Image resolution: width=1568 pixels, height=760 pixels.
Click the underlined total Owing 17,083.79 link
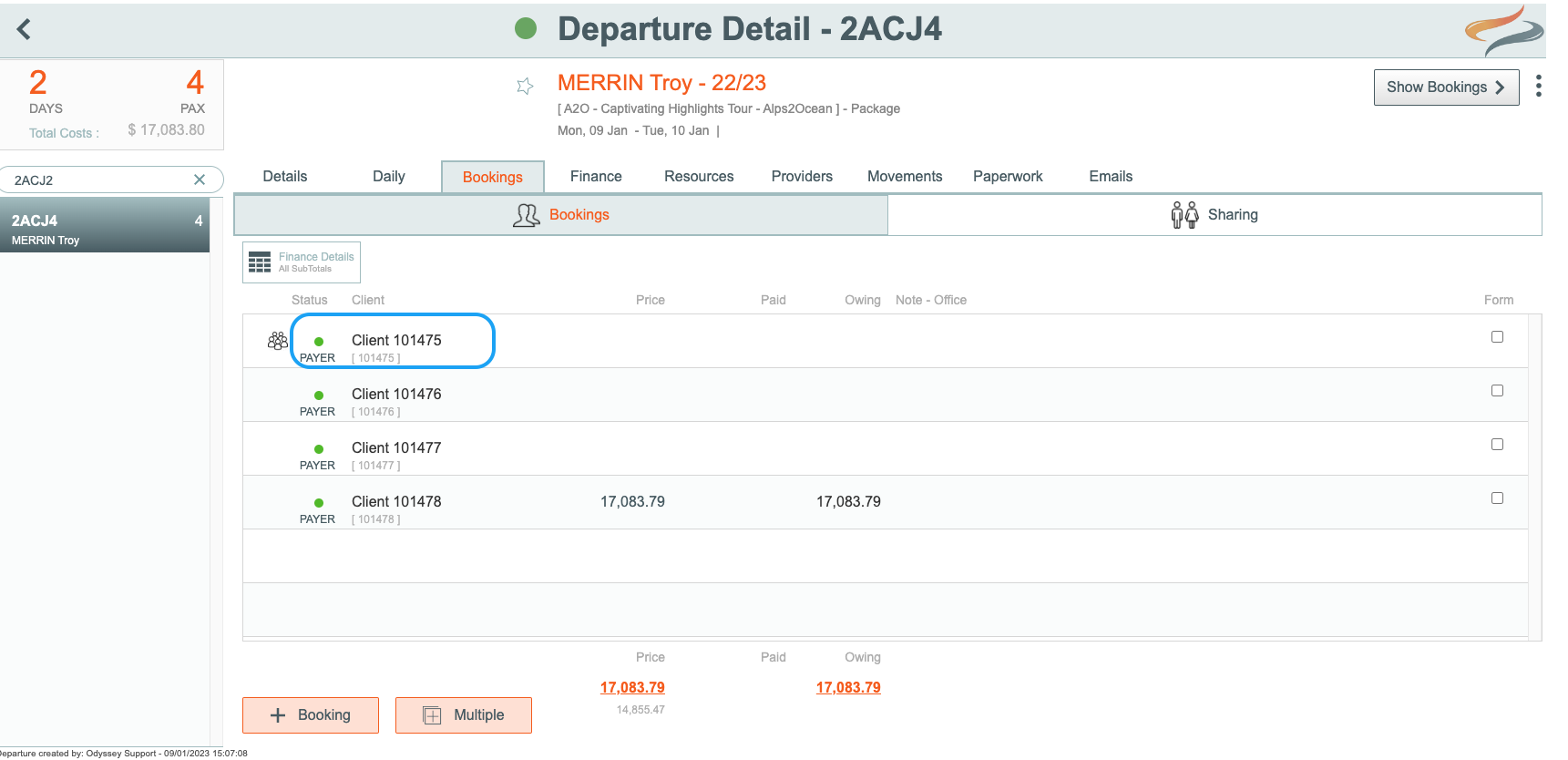point(848,688)
